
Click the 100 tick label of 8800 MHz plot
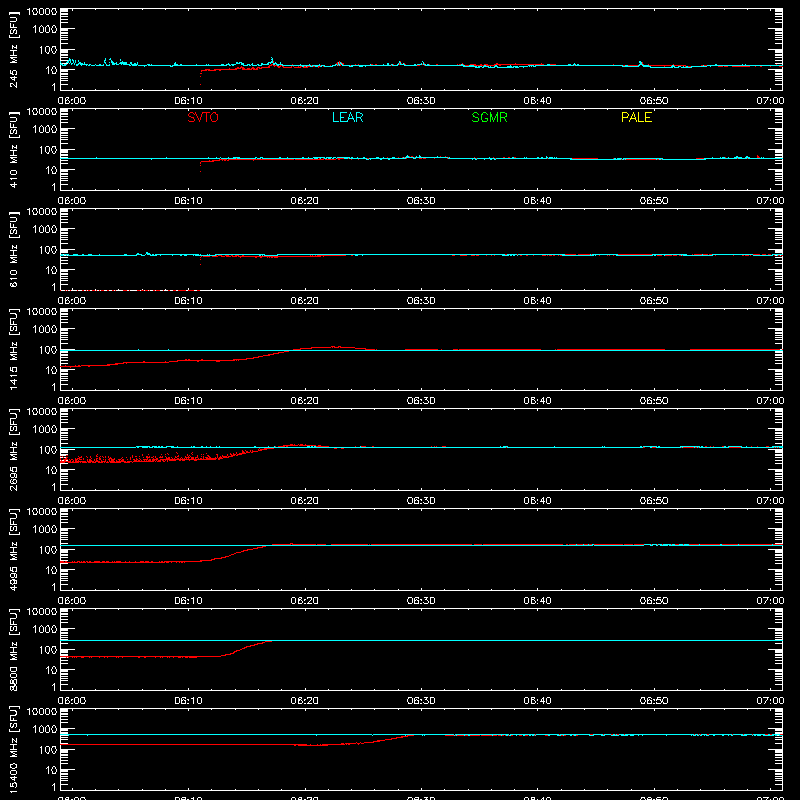click(48, 650)
